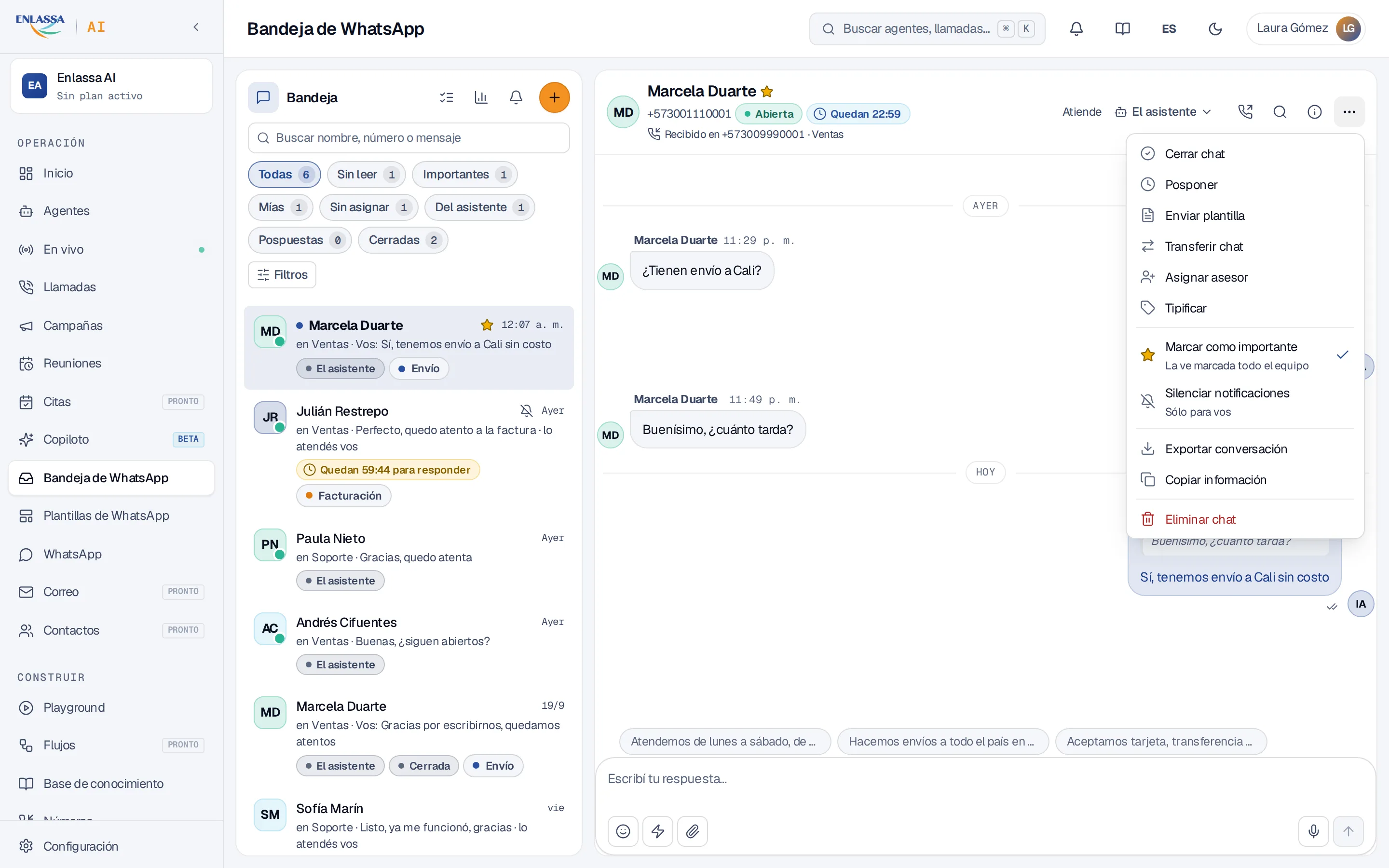Toggle Silenciar notificaciones for this chat

[1245, 402]
